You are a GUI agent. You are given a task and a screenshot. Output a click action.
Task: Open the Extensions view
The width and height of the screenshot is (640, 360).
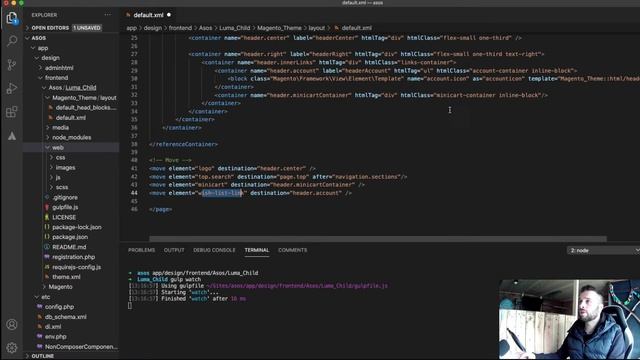pyautogui.click(x=12, y=112)
